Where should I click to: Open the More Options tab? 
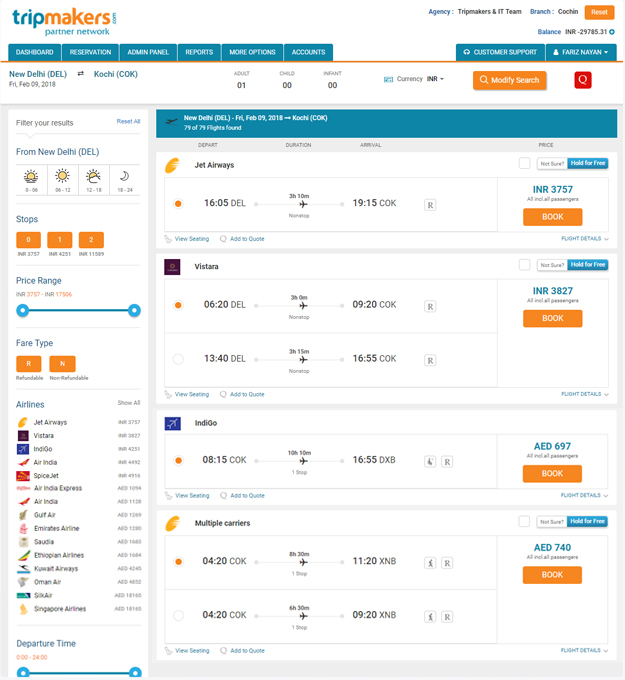(252, 52)
